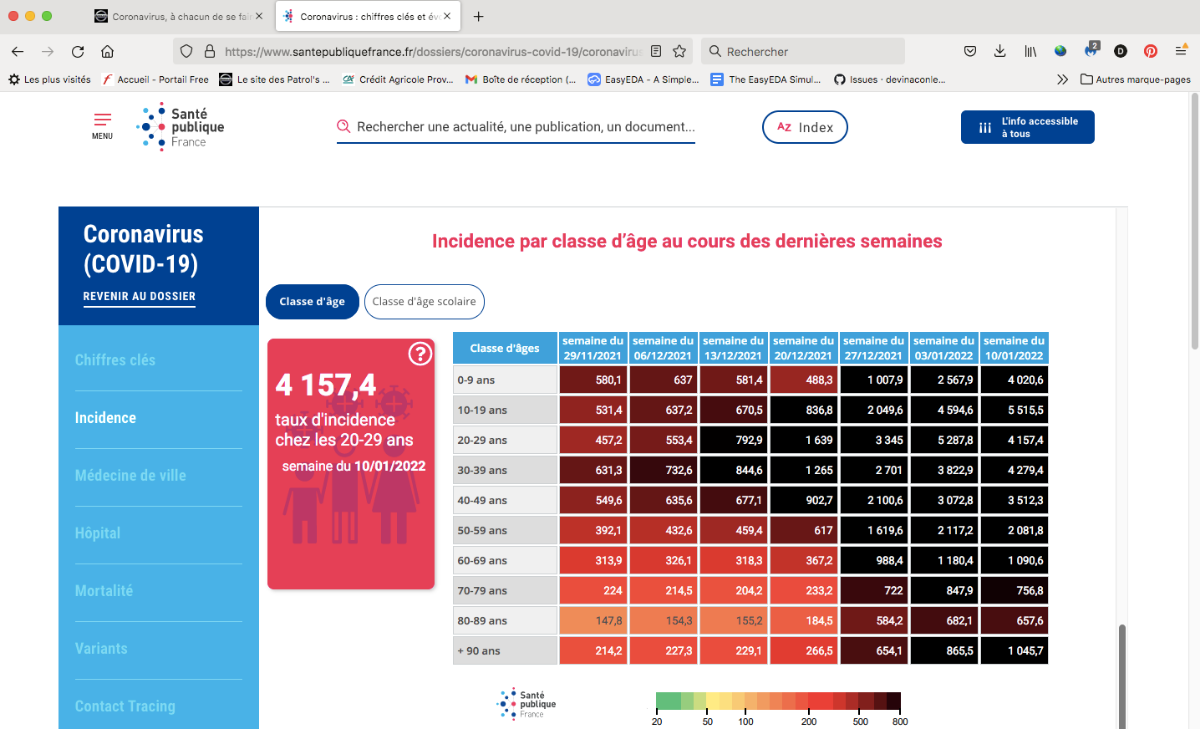Open the MENU hamburger icon
This screenshot has height=729, width=1200.
click(102, 124)
